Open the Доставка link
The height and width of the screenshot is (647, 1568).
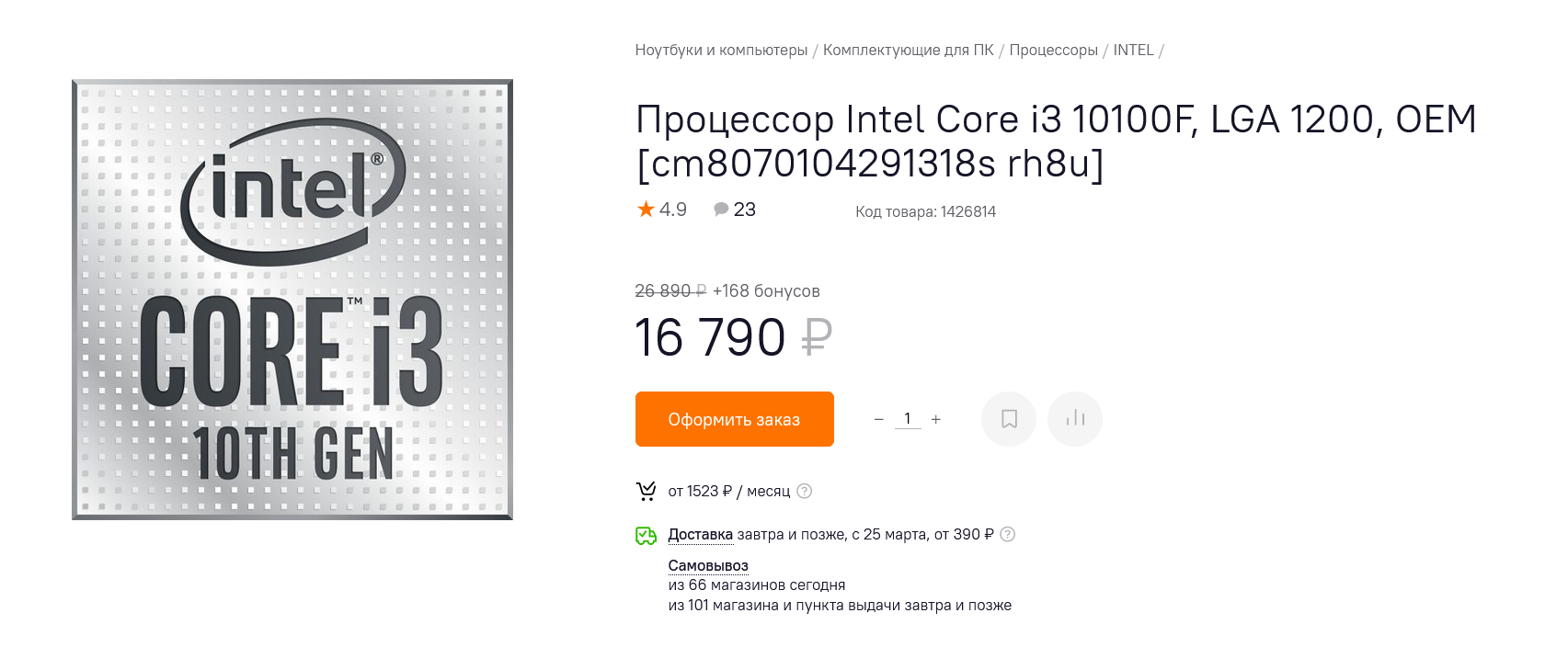click(x=700, y=534)
